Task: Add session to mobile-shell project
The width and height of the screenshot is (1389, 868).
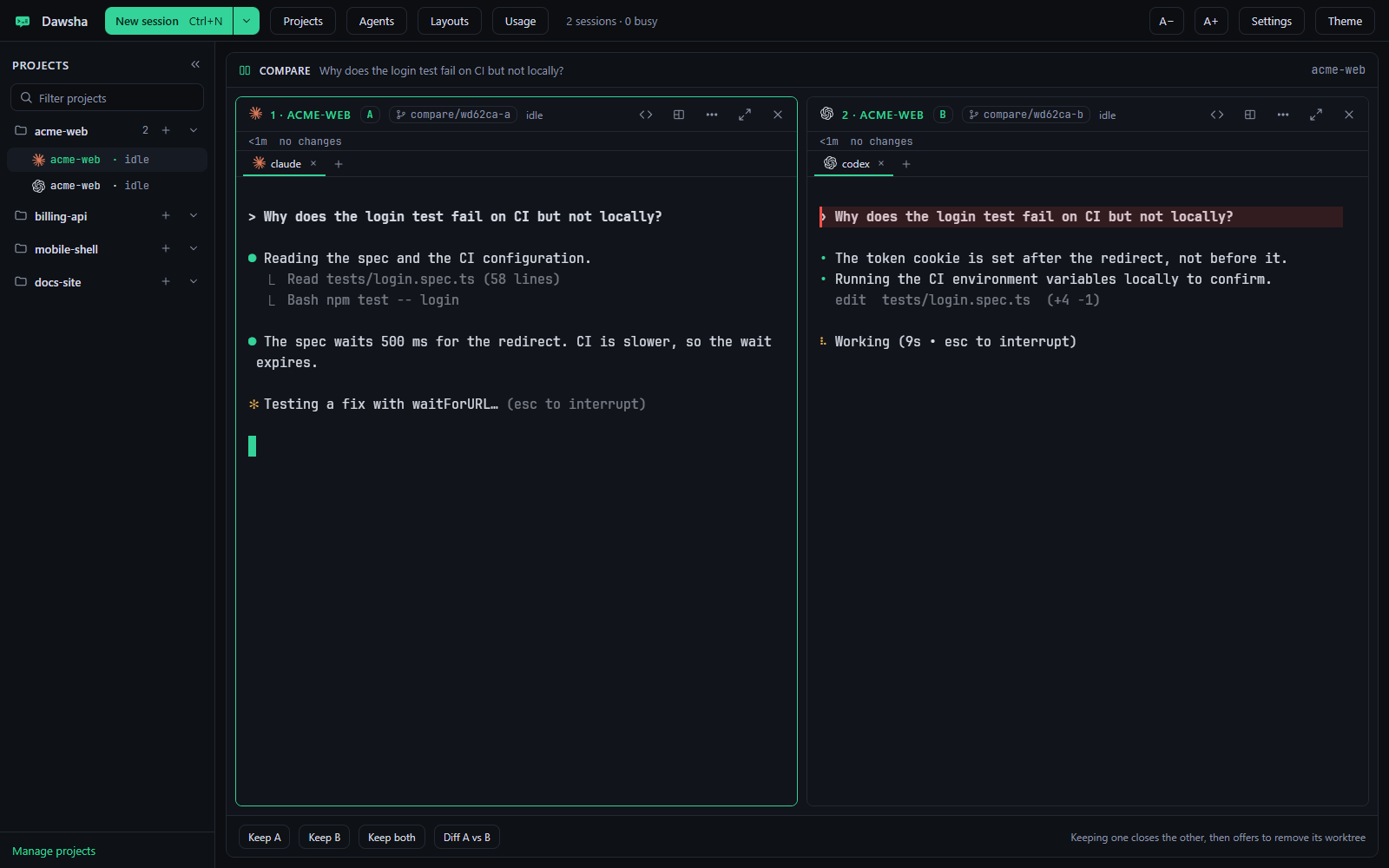Action: (x=166, y=248)
